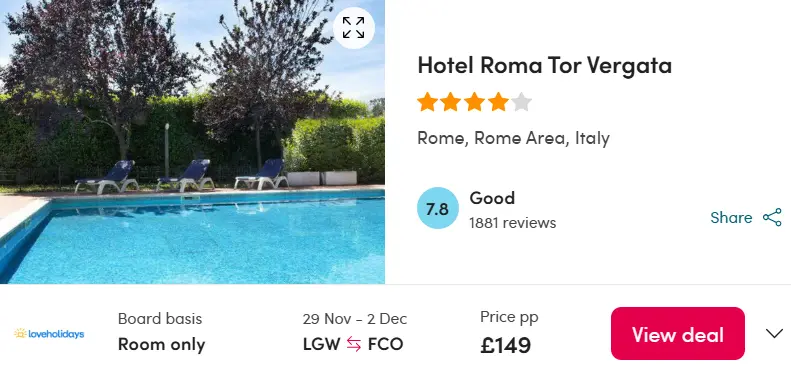
Task: Click the first orange rating star
Action: pyautogui.click(x=427, y=102)
